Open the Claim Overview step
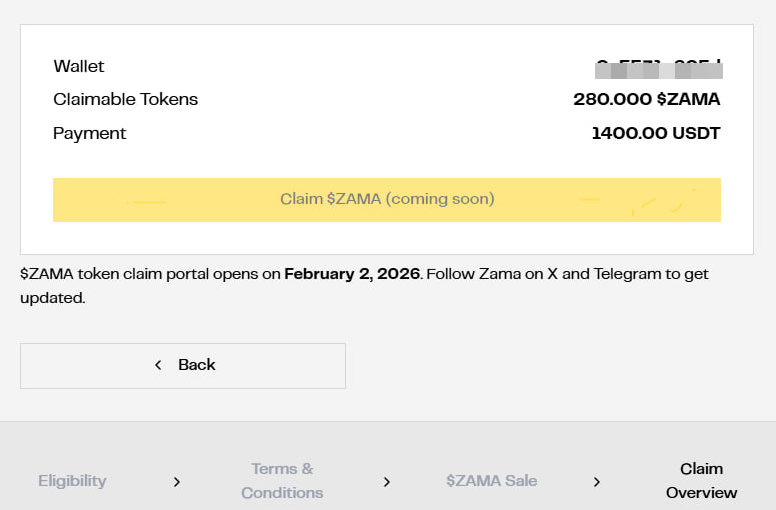Image resolution: width=776 pixels, height=510 pixels. (x=701, y=481)
